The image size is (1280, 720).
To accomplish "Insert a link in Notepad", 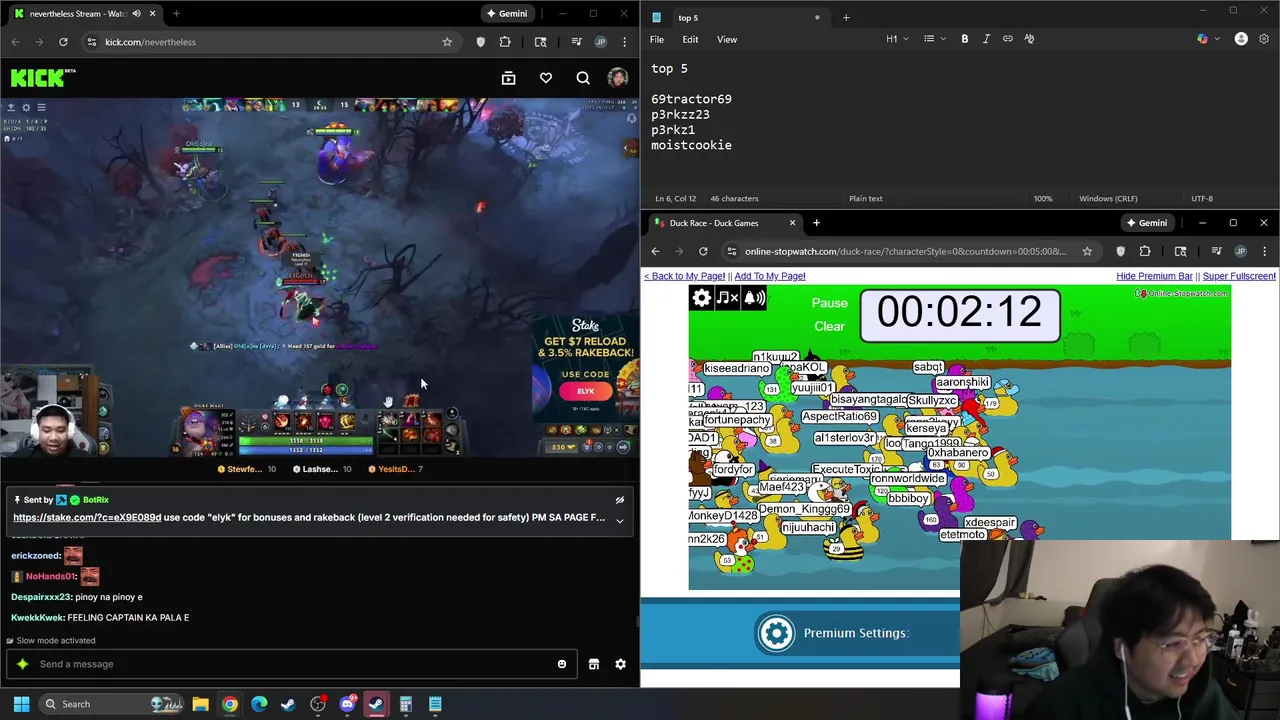I will click(x=1008, y=39).
